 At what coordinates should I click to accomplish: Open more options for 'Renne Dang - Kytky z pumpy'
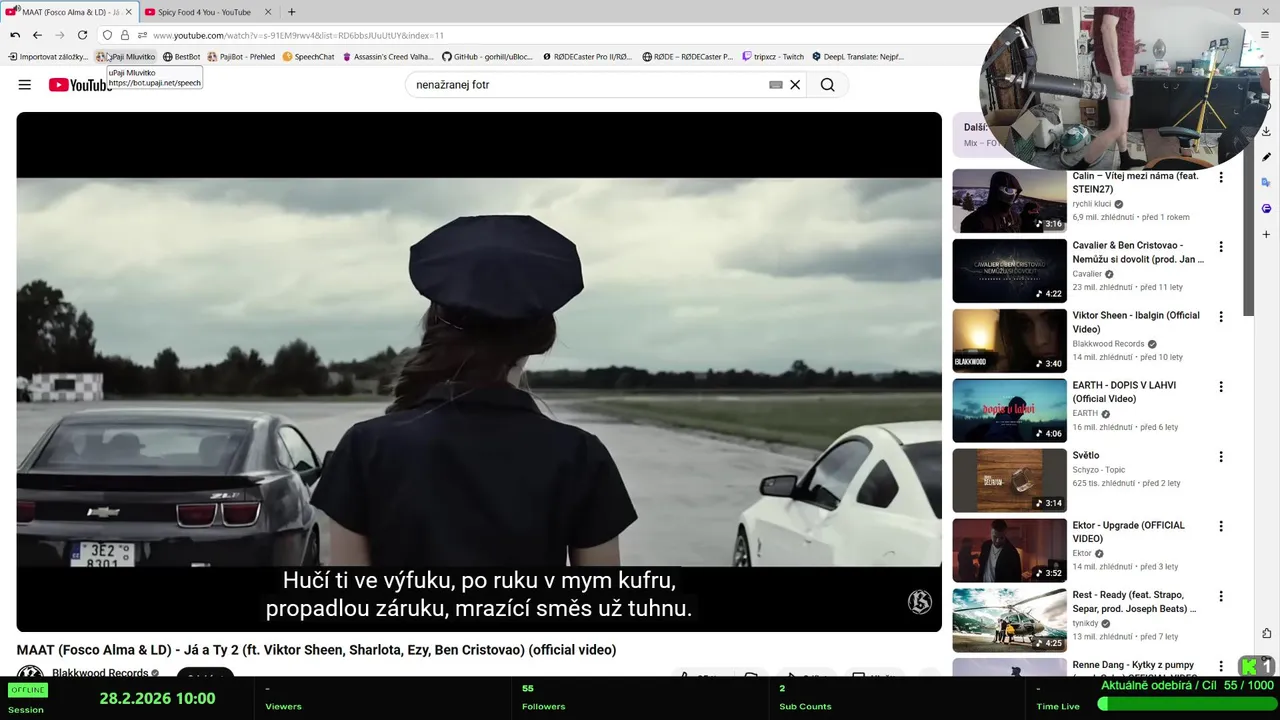1220,666
